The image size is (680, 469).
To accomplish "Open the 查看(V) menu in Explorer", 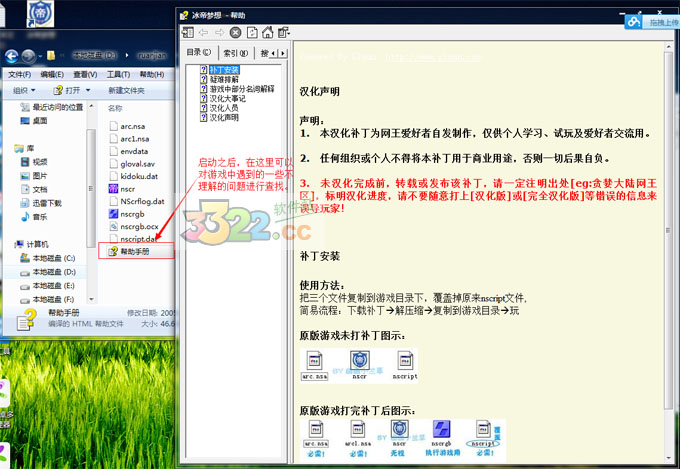I will pos(85,75).
